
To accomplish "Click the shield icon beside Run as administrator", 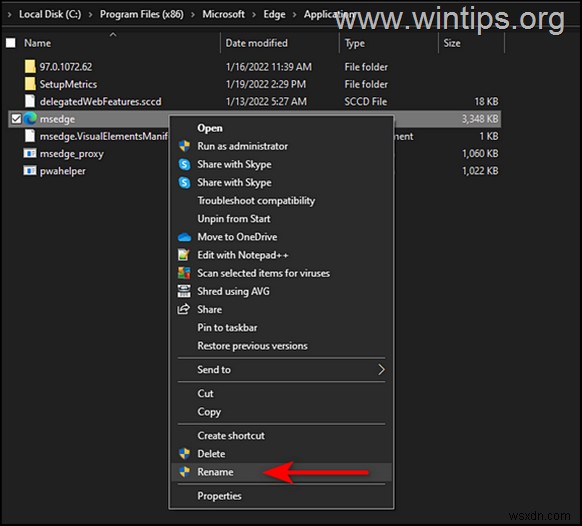I will click(184, 146).
